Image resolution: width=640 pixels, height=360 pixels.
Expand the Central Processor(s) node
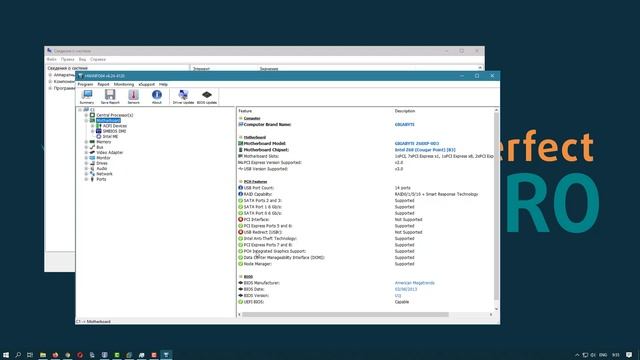point(86,115)
